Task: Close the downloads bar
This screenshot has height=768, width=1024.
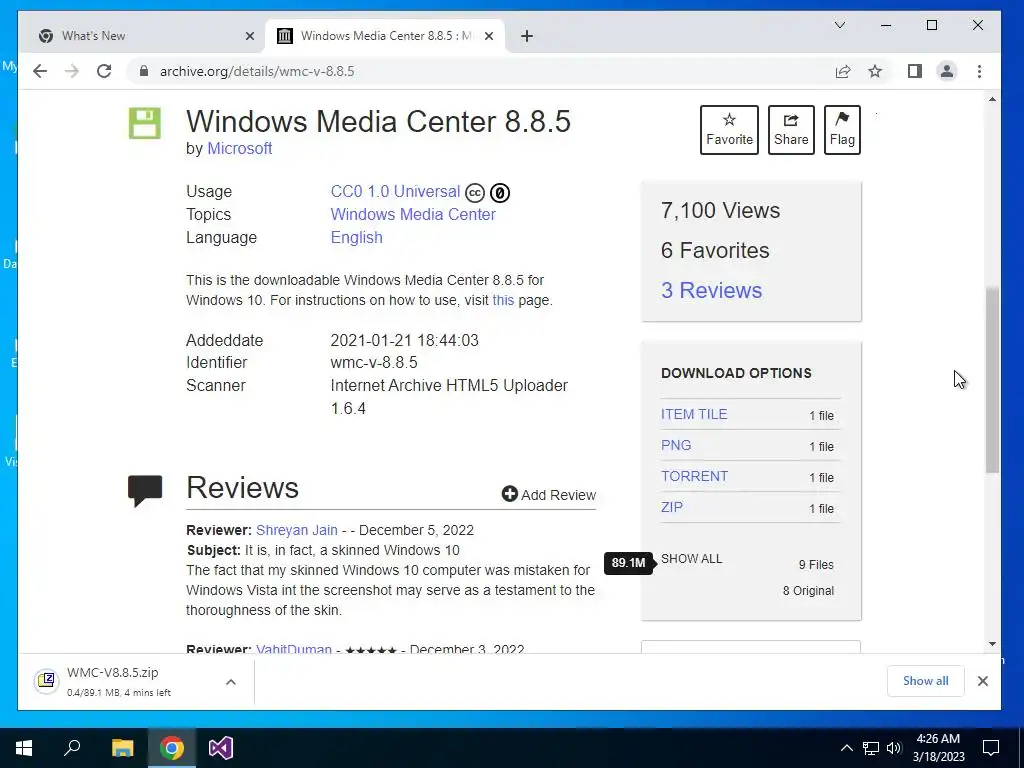Action: pos(982,680)
